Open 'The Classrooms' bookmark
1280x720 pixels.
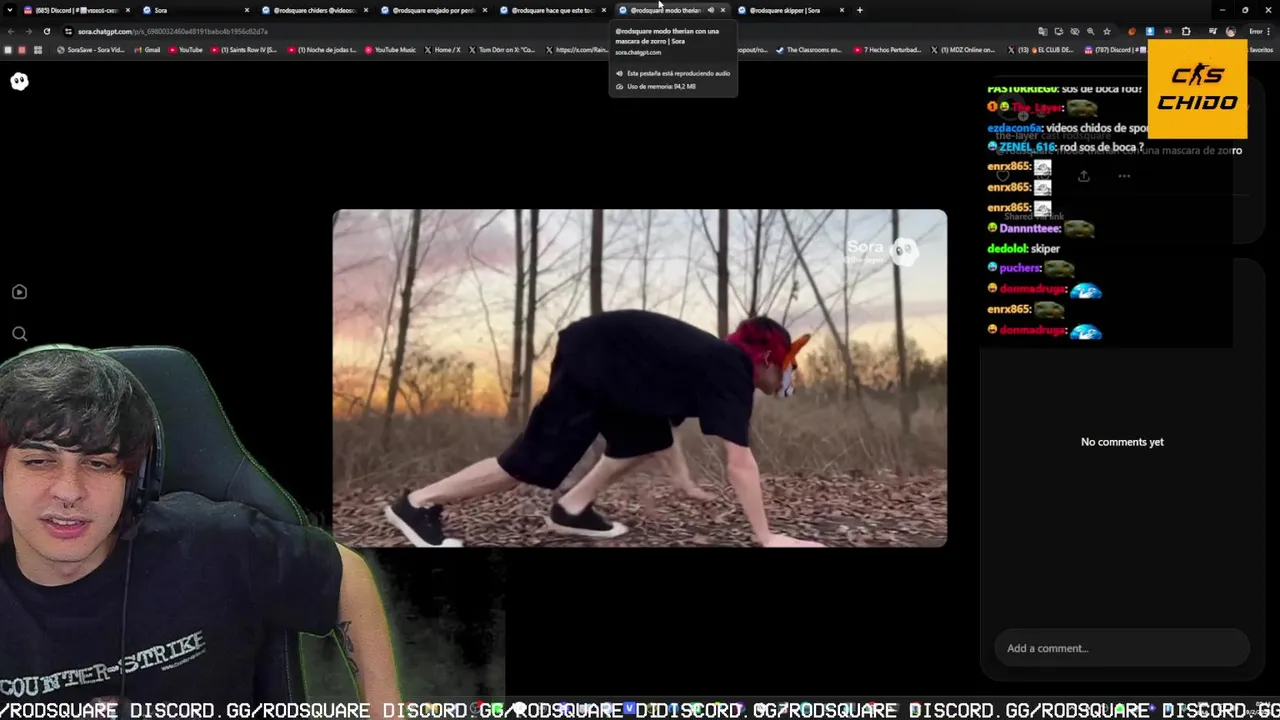(x=809, y=49)
